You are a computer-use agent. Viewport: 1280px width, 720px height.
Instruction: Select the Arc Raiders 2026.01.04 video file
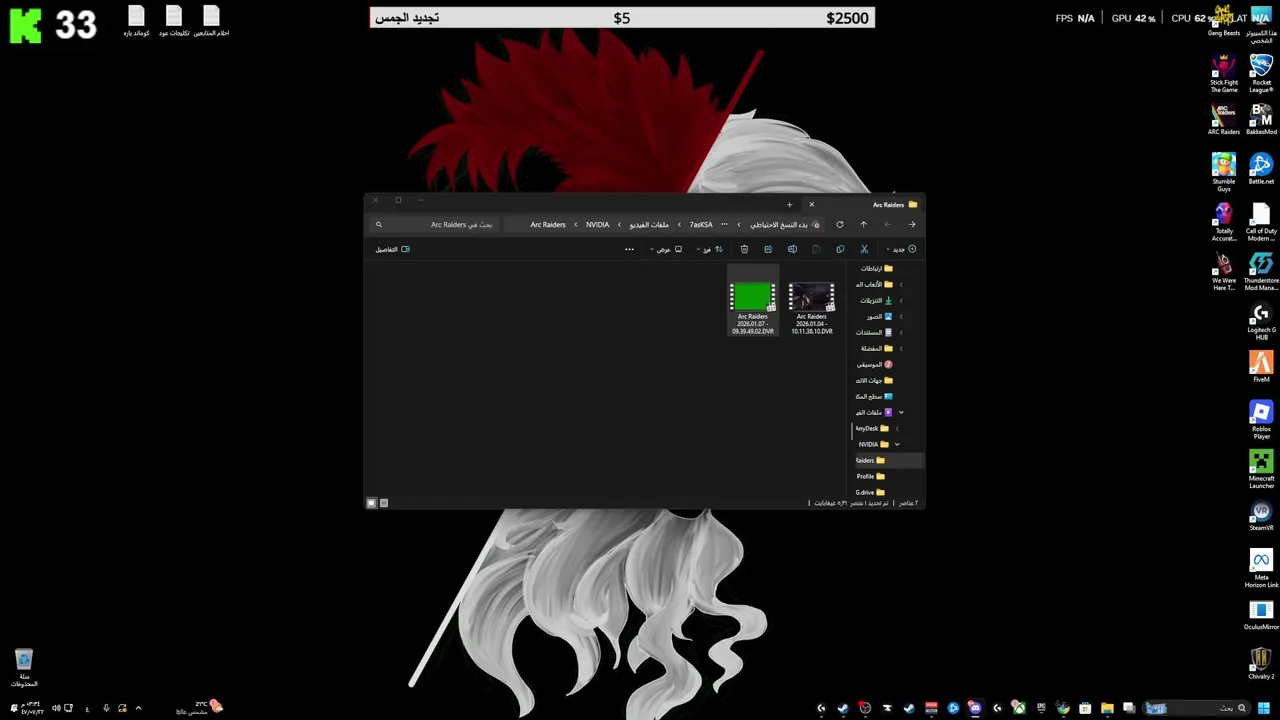(x=812, y=308)
